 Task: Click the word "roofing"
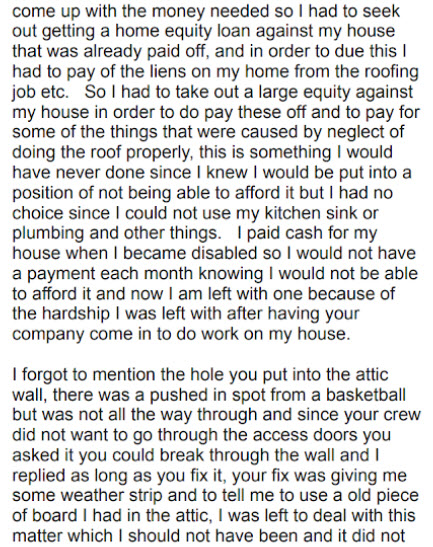(391, 72)
